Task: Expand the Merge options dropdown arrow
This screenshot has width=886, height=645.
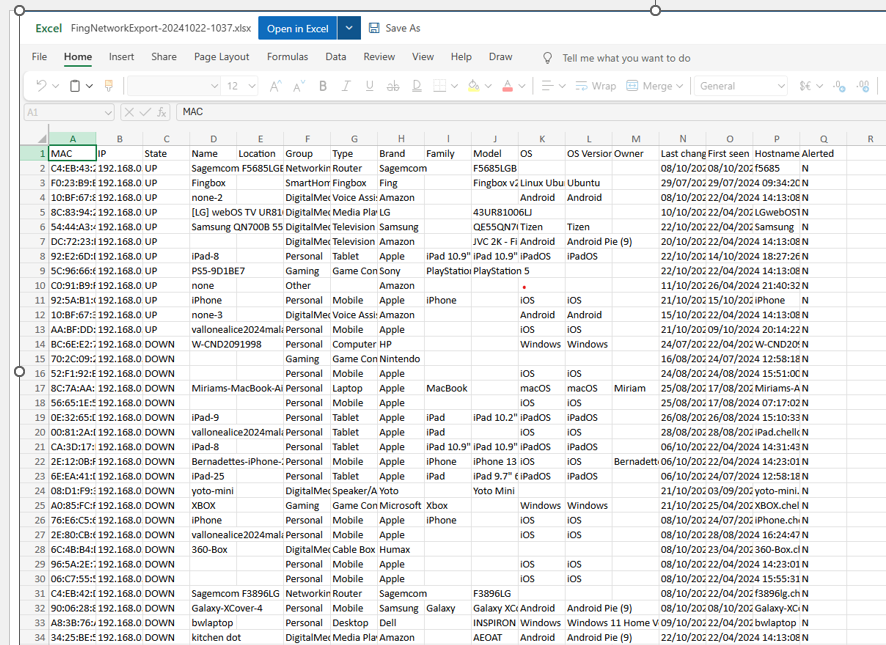Action: (x=680, y=86)
